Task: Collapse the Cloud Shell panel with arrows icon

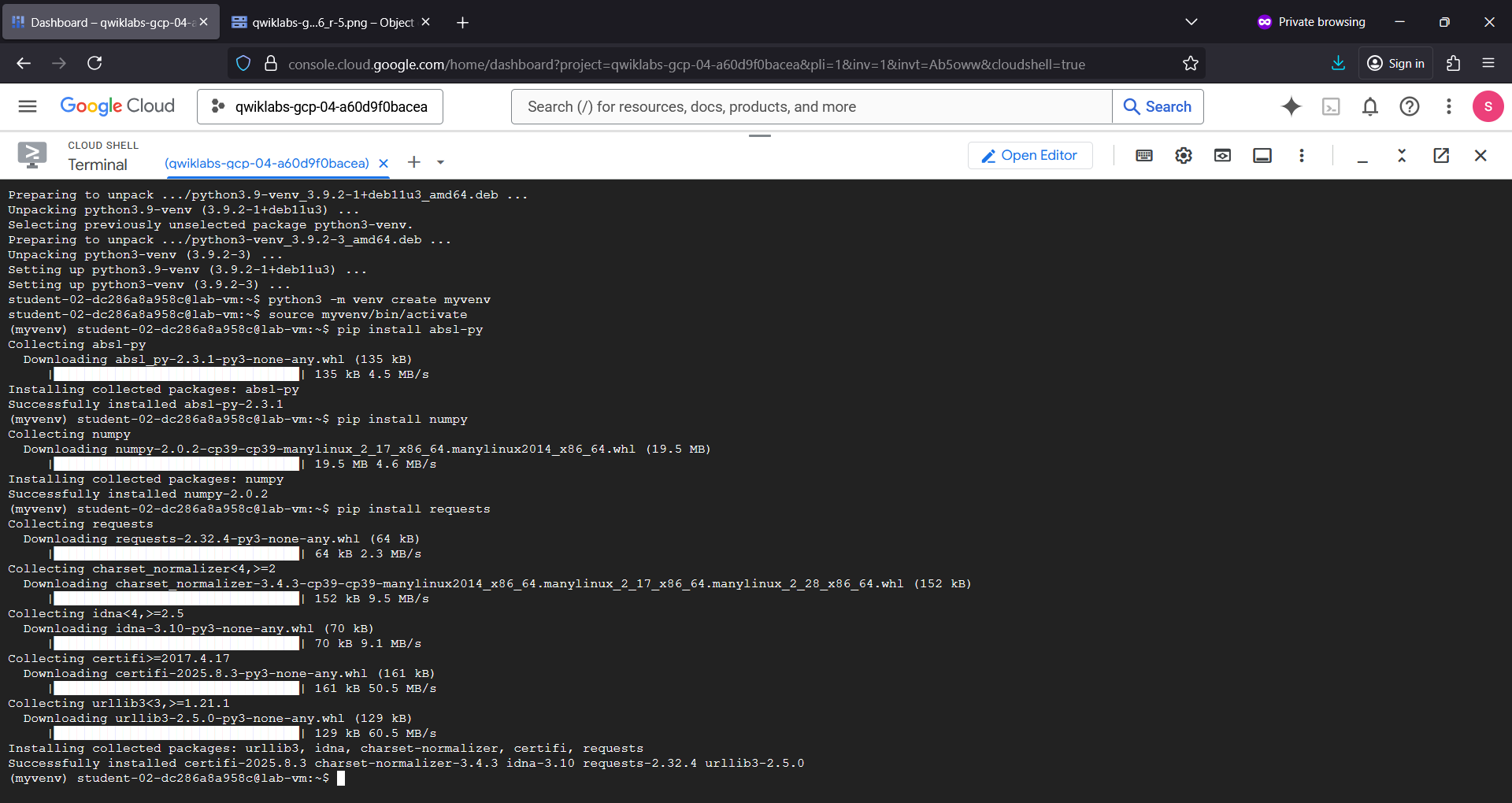Action: pos(1402,156)
